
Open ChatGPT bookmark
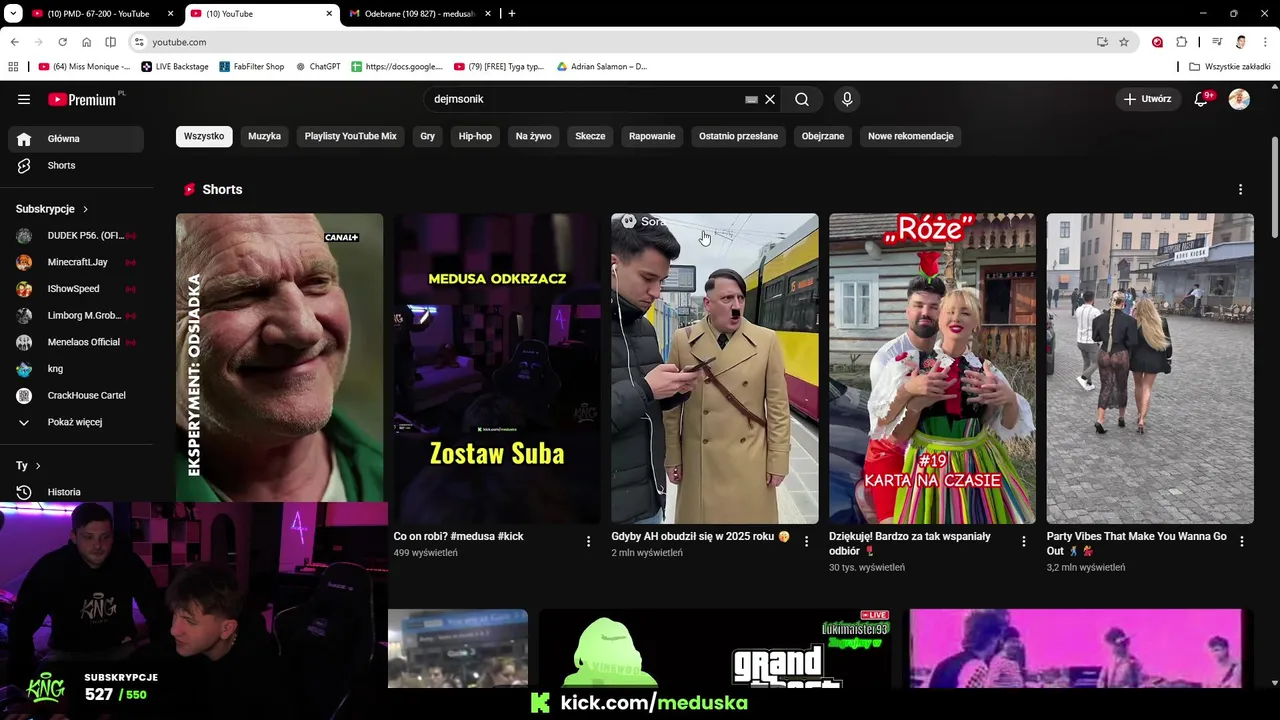[318, 66]
